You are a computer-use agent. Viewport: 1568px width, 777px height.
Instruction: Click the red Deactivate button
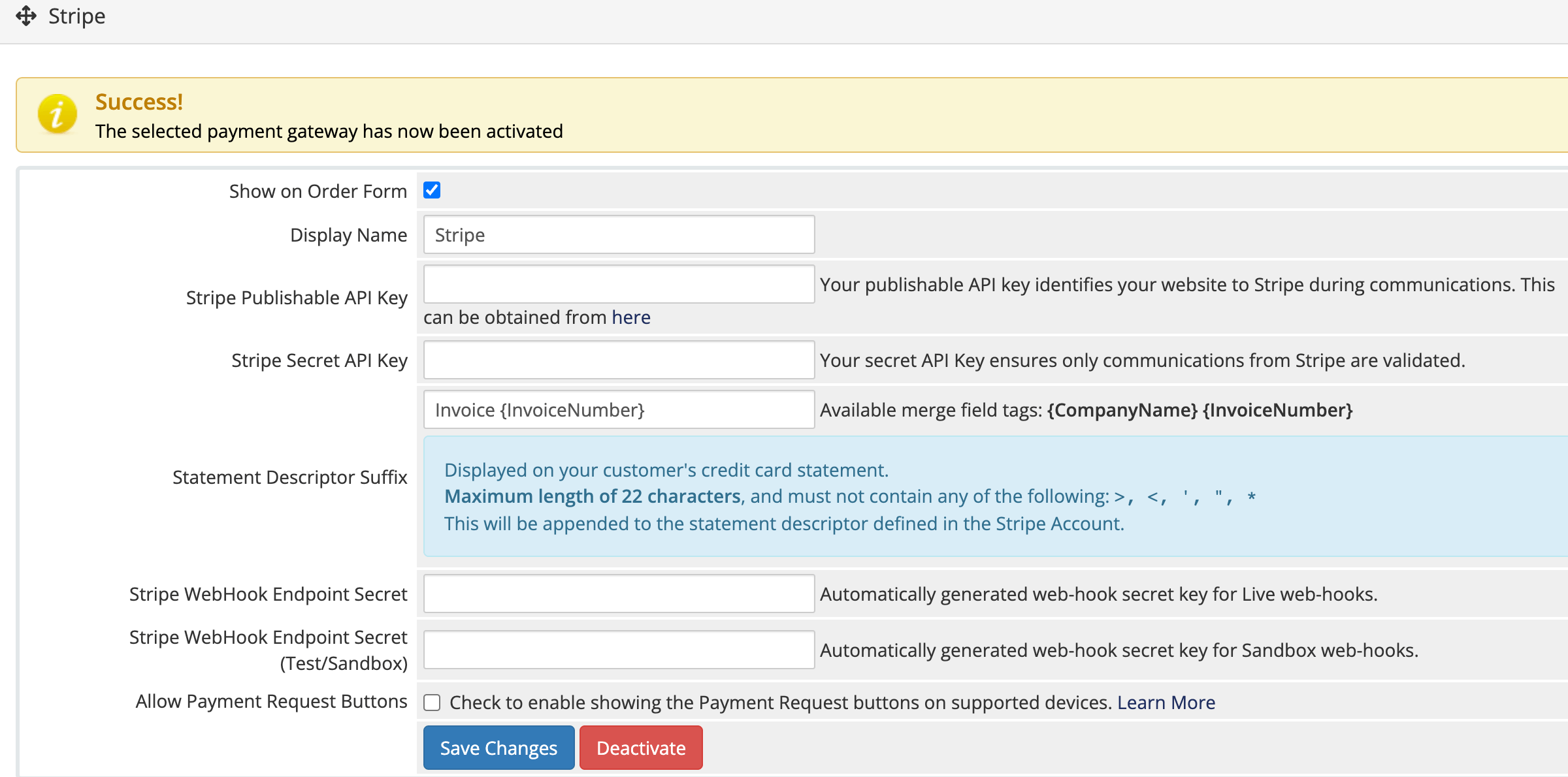pyautogui.click(x=641, y=748)
